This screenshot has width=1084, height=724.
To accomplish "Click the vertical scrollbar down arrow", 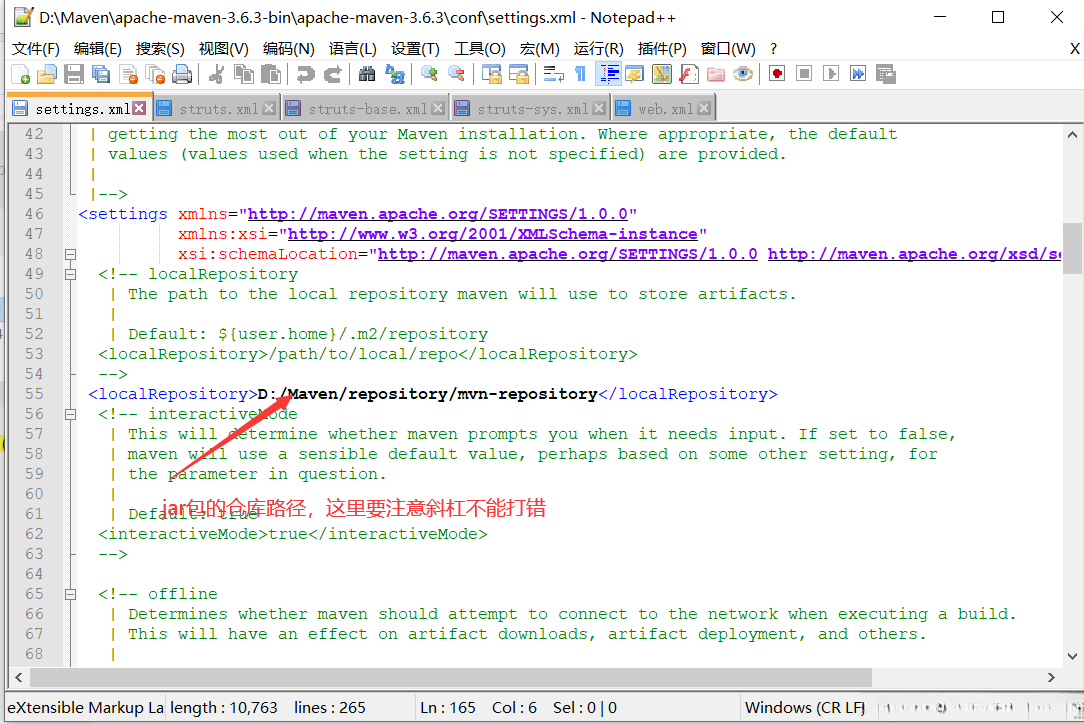I will coord(1072,656).
